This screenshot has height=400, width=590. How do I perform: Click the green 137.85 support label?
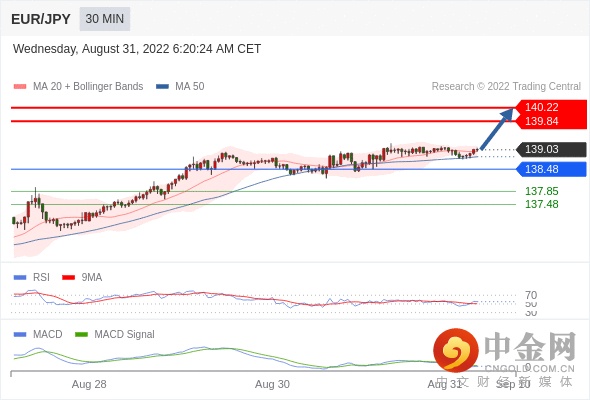[x=541, y=191]
